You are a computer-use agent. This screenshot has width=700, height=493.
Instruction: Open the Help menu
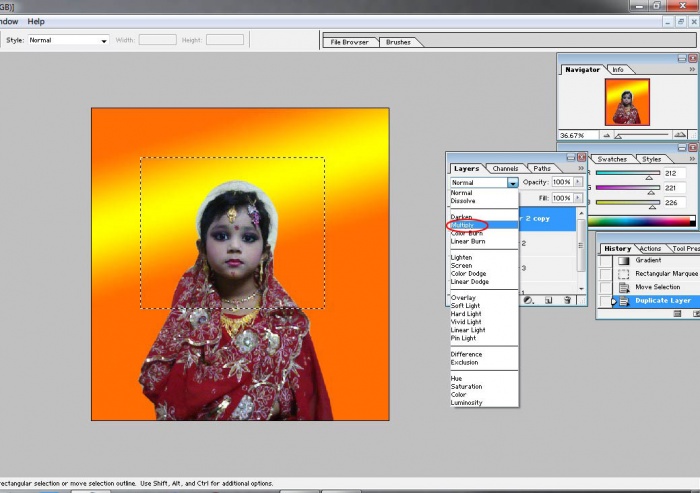point(36,21)
